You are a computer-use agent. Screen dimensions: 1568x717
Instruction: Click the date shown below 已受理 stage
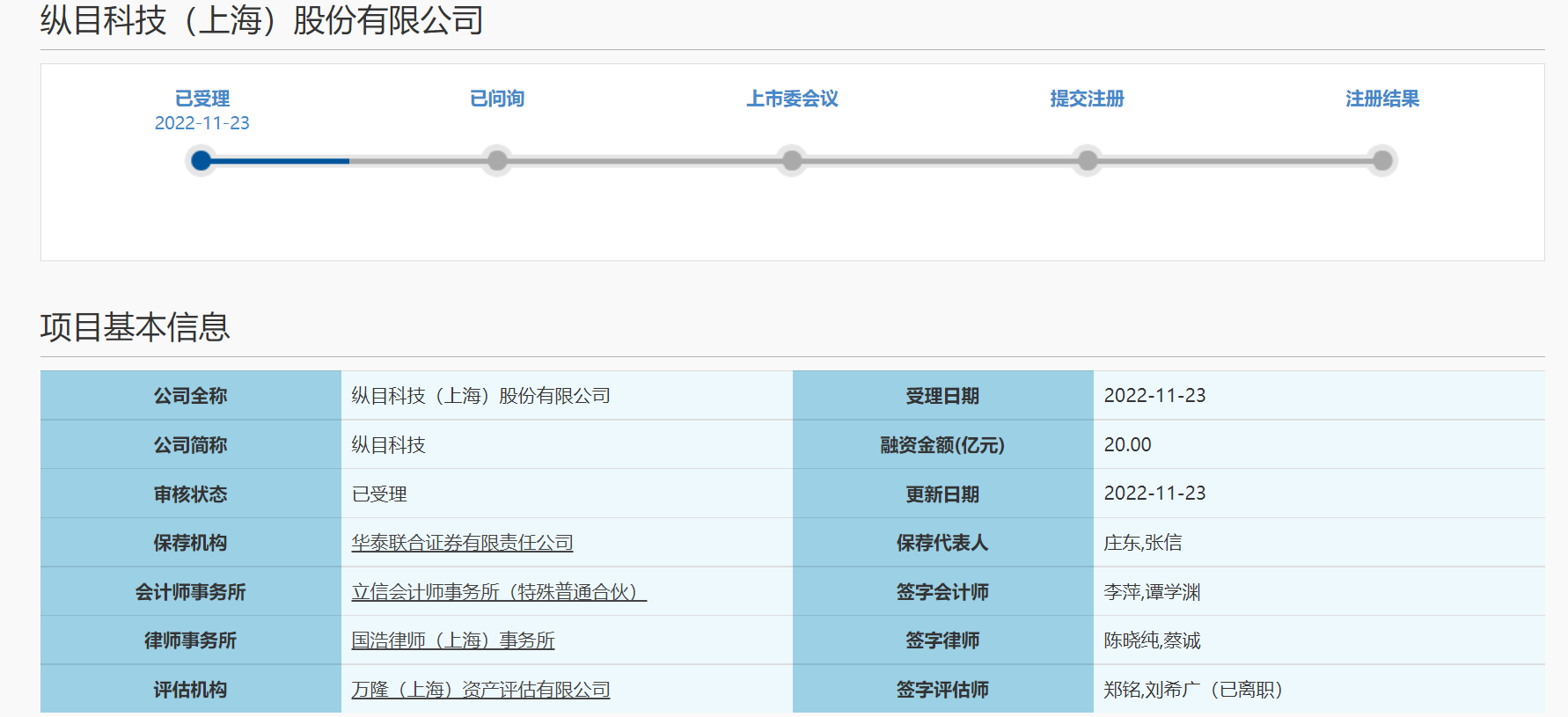[201, 123]
